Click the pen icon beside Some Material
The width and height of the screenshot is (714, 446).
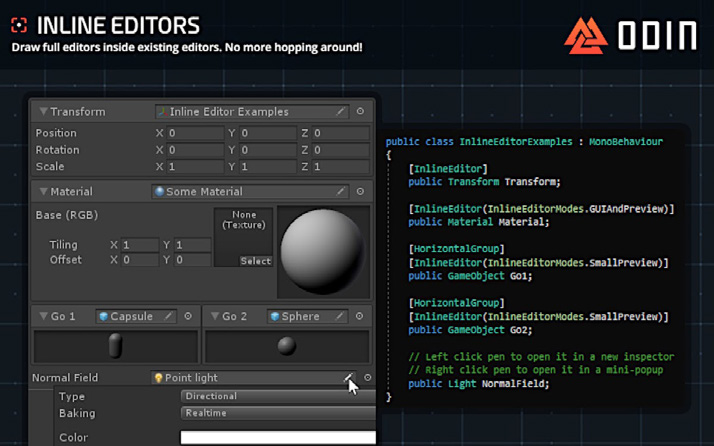[x=340, y=191]
